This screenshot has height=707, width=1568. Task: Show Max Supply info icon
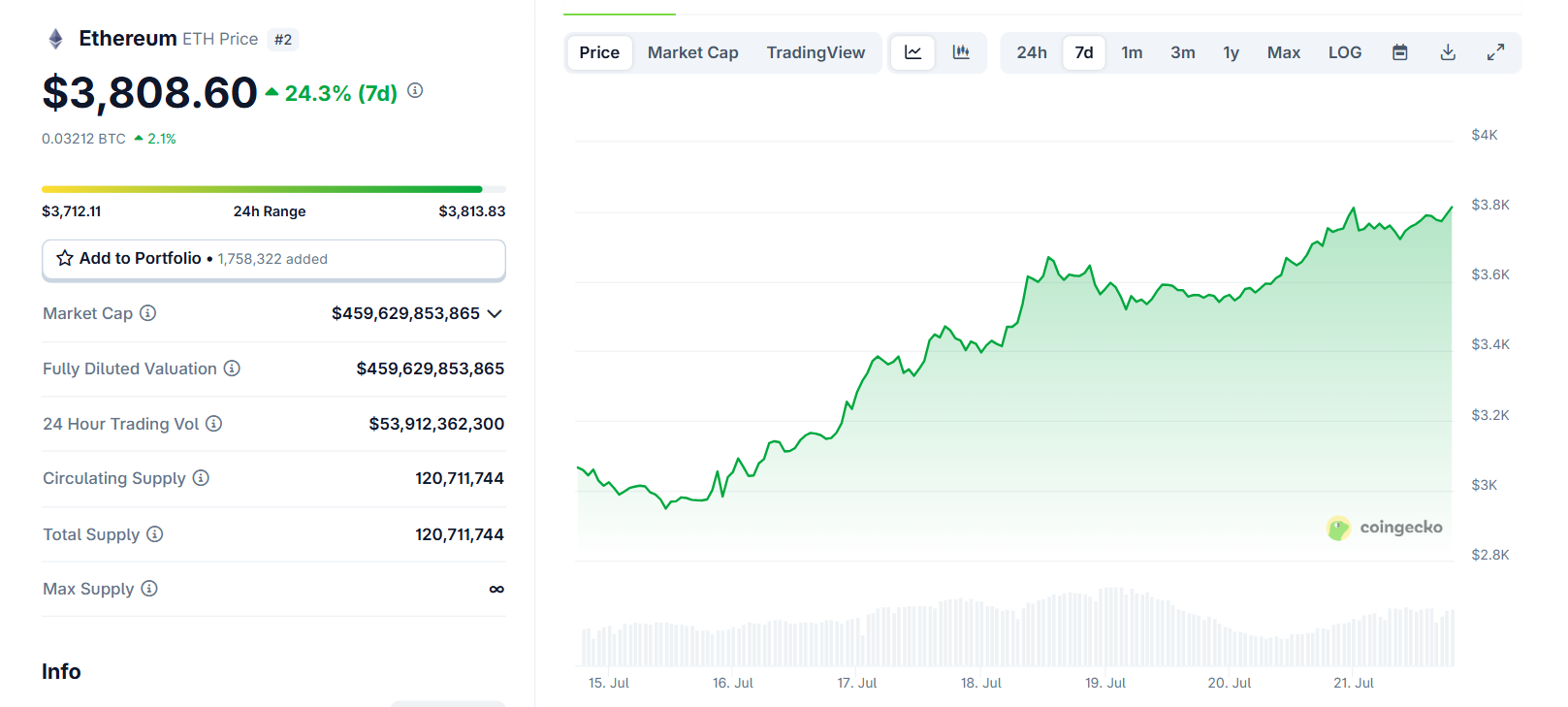pos(148,589)
